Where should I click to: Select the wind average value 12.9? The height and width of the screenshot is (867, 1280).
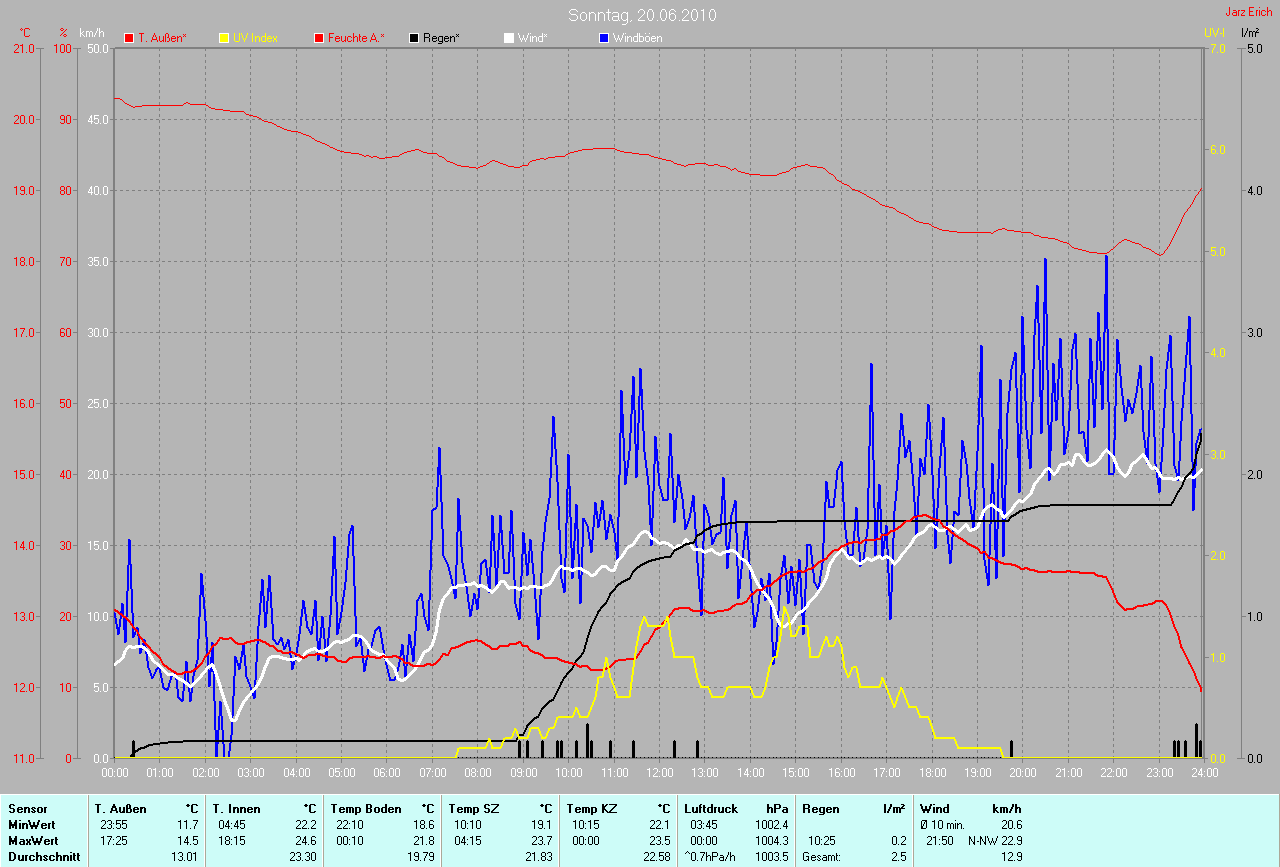point(1010,856)
